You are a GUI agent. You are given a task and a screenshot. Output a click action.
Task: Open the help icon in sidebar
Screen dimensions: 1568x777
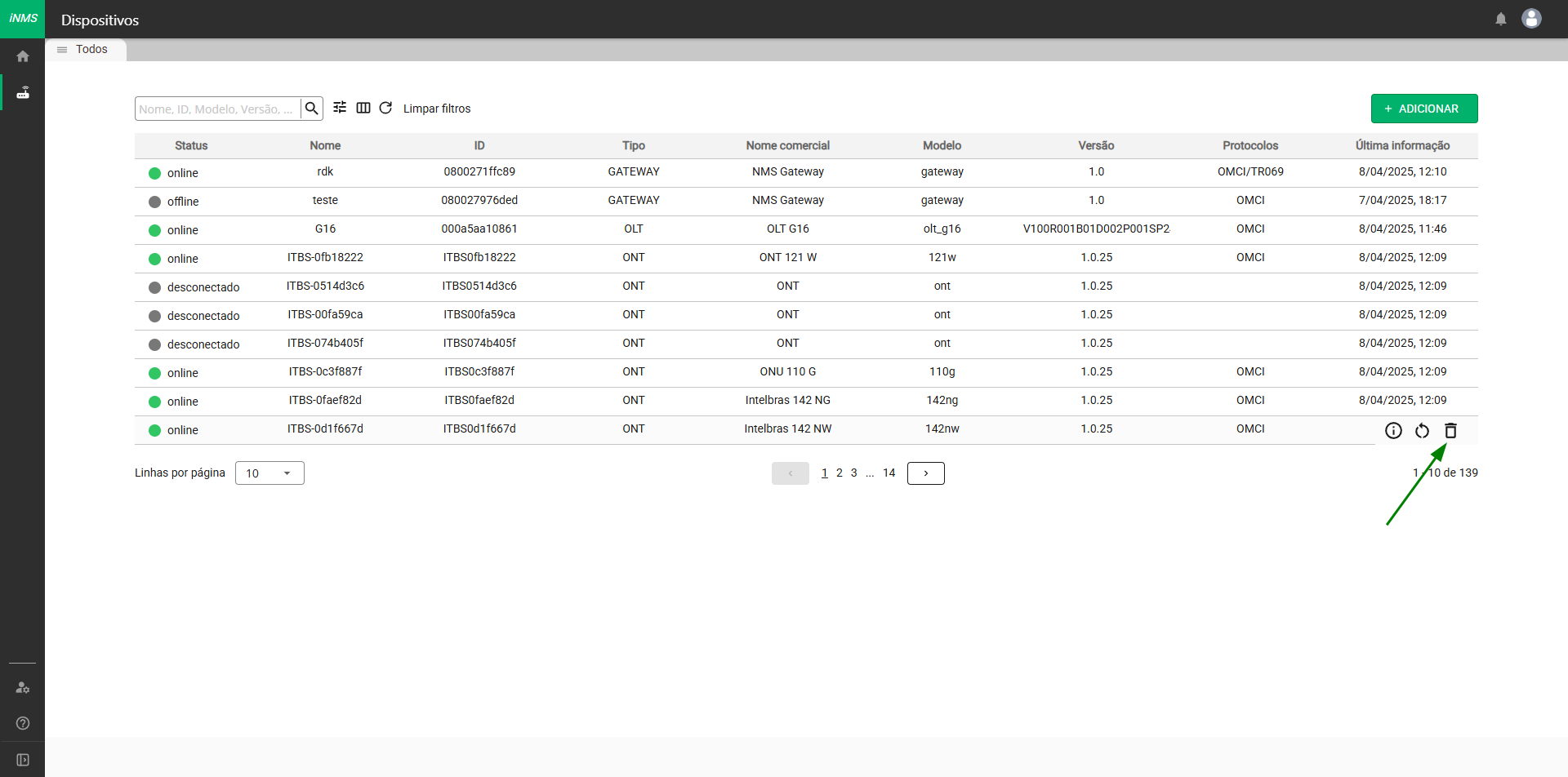click(23, 723)
